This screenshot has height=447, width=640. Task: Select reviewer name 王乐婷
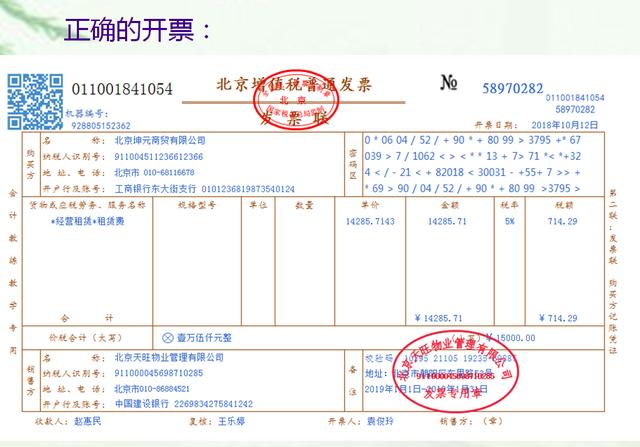[231, 421]
